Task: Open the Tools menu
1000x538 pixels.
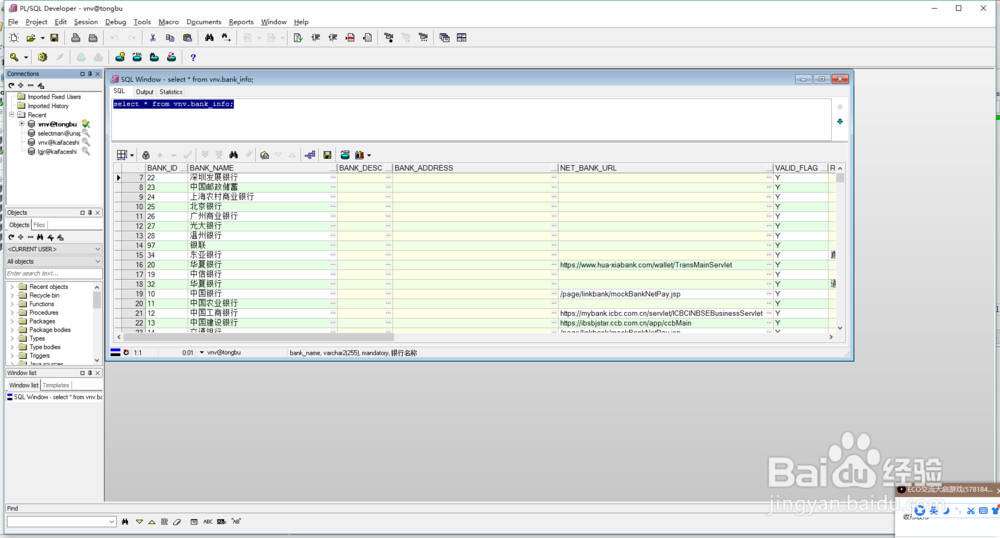Action: coord(142,22)
